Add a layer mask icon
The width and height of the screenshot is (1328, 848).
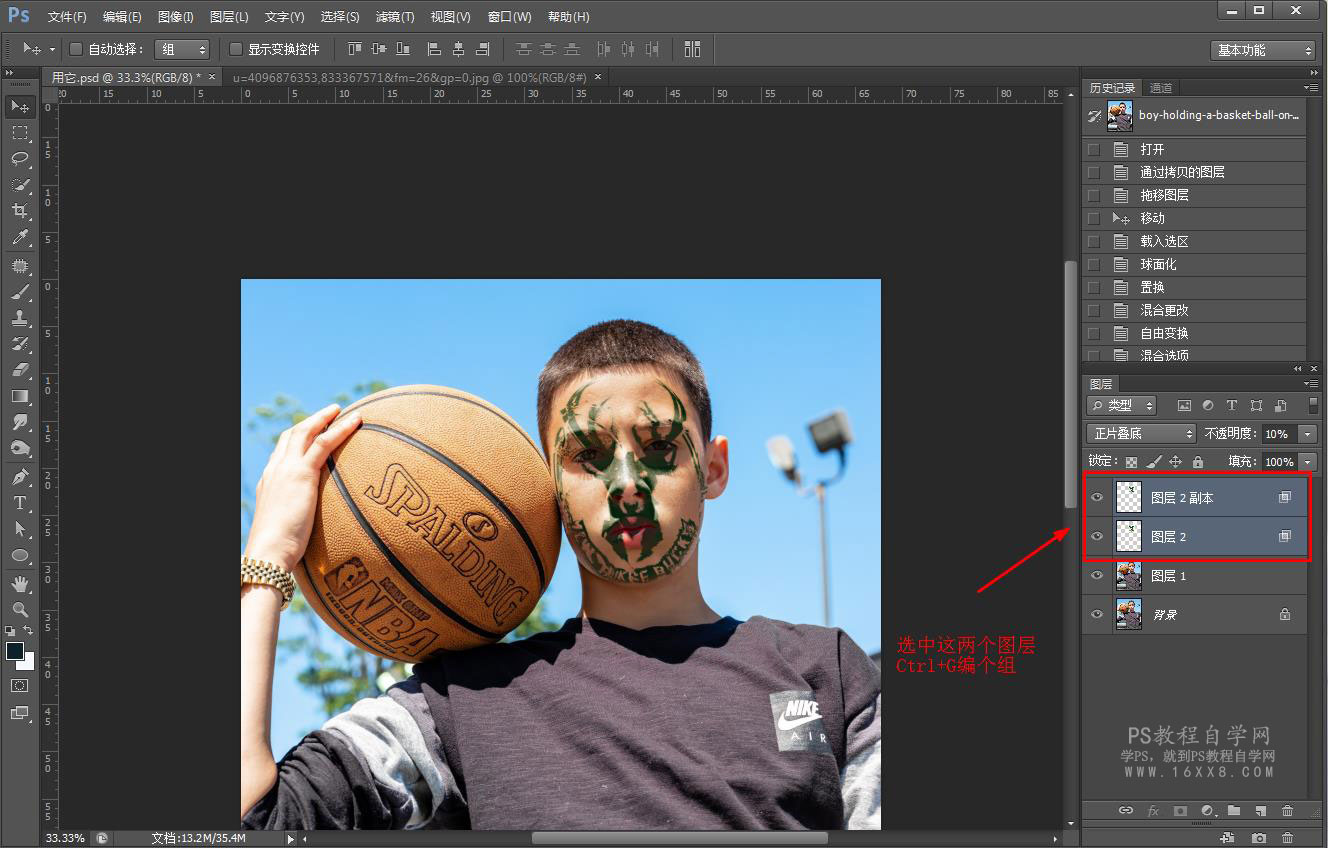1180,810
